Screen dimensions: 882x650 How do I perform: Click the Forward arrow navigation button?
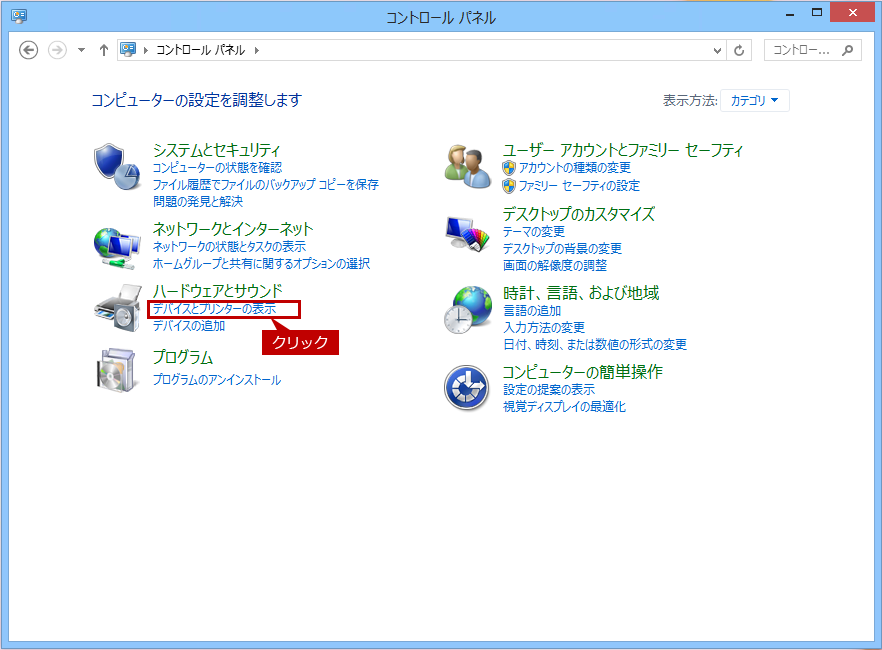pyautogui.click(x=57, y=50)
